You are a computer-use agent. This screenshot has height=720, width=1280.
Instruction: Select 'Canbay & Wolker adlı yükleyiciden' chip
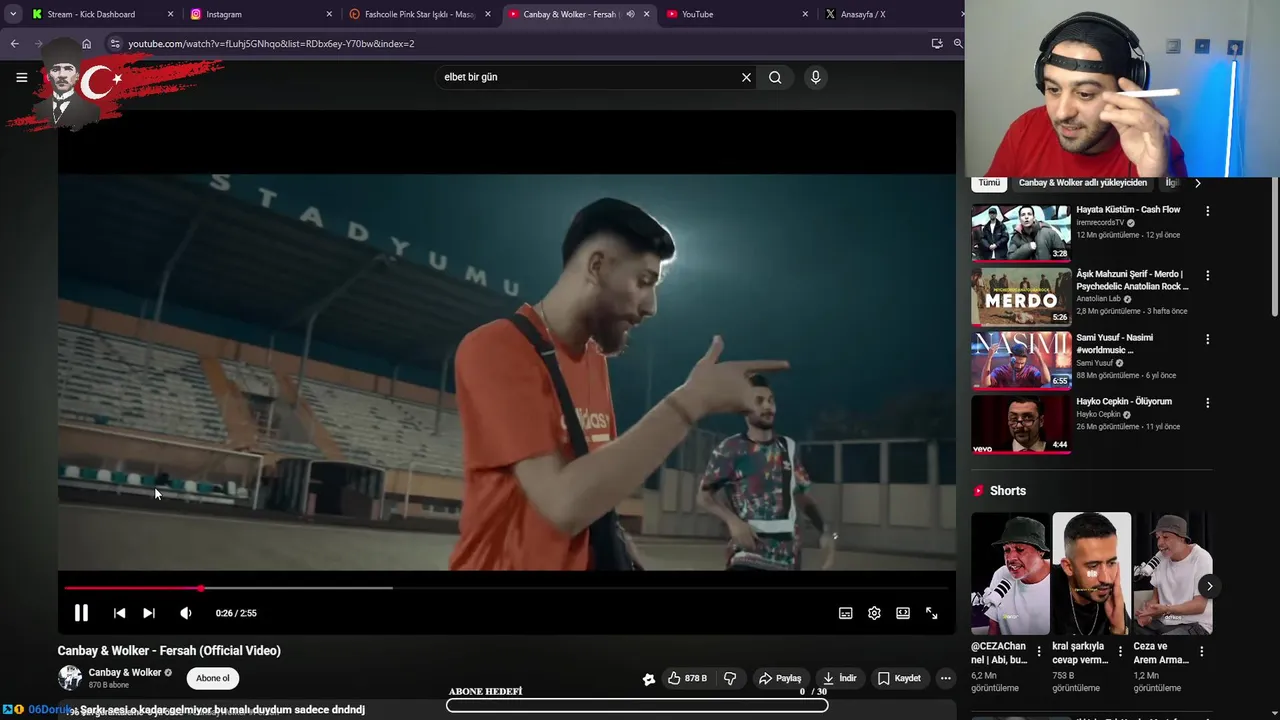(1083, 183)
